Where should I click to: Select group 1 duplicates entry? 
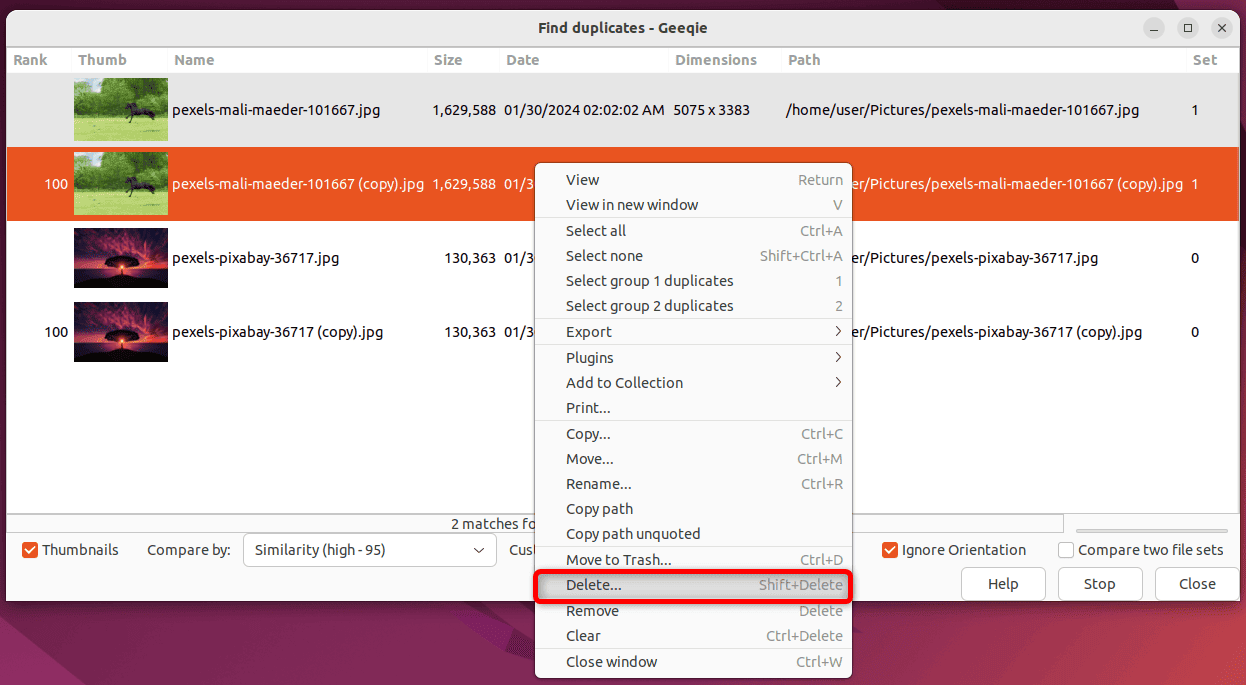[x=693, y=281]
